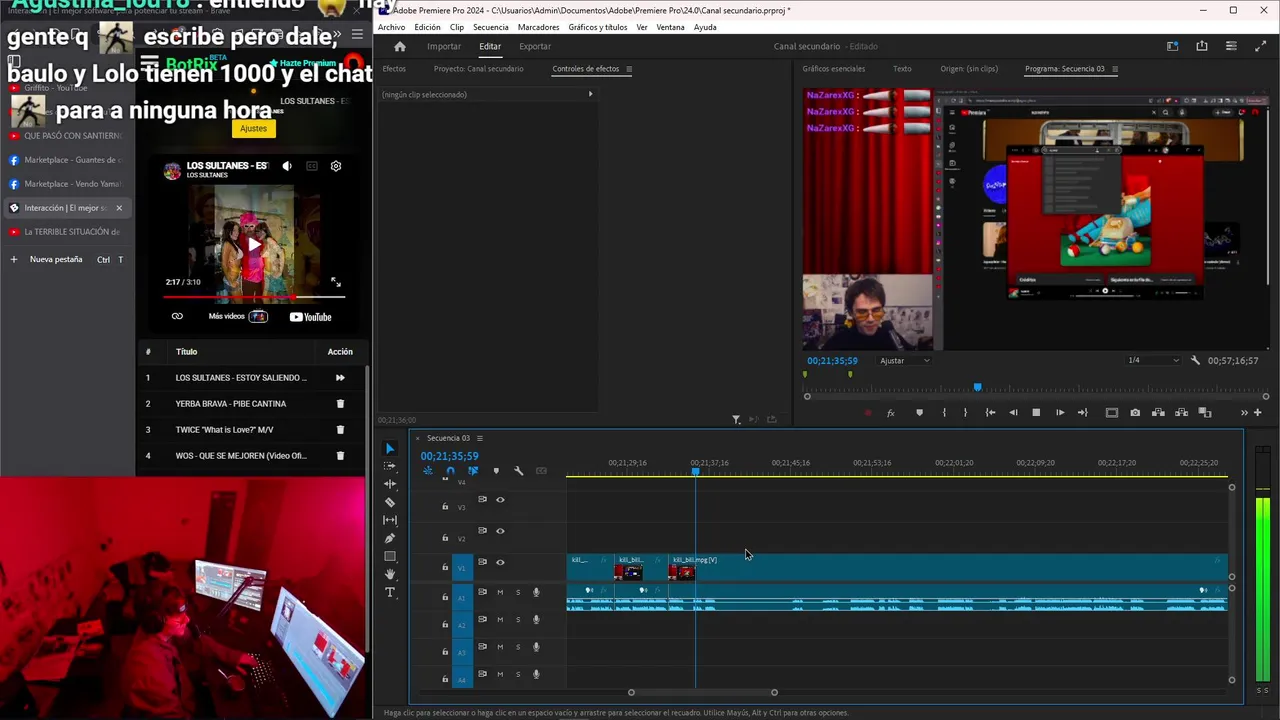Open Program monitor settings wrench
This screenshot has height=720, width=1280.
tap(1195, 360)
